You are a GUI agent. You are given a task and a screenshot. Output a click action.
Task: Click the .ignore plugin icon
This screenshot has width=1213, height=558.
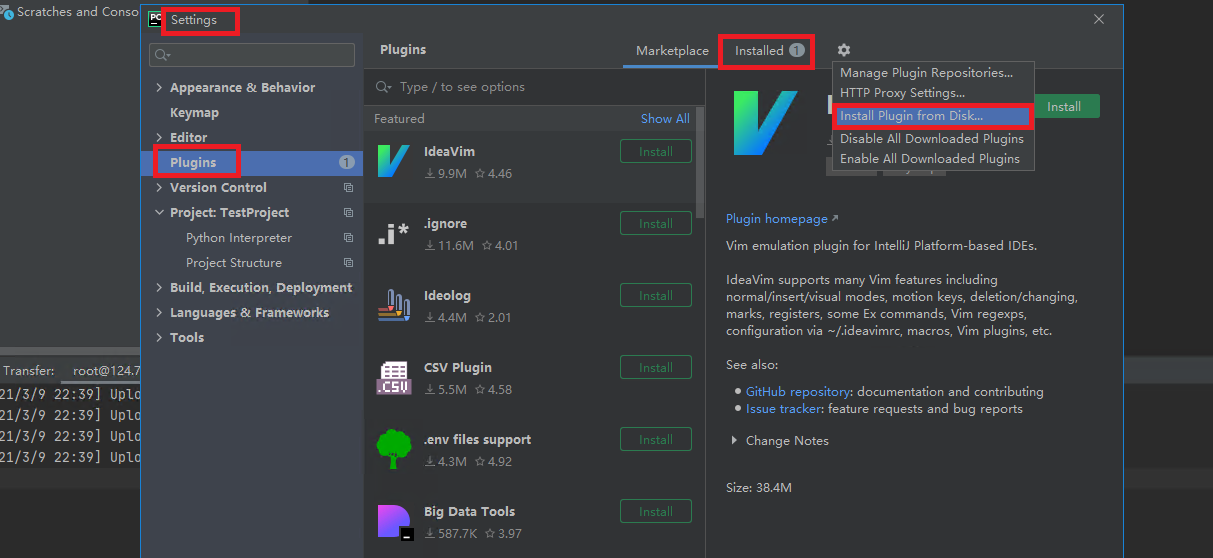click(394, 233)
